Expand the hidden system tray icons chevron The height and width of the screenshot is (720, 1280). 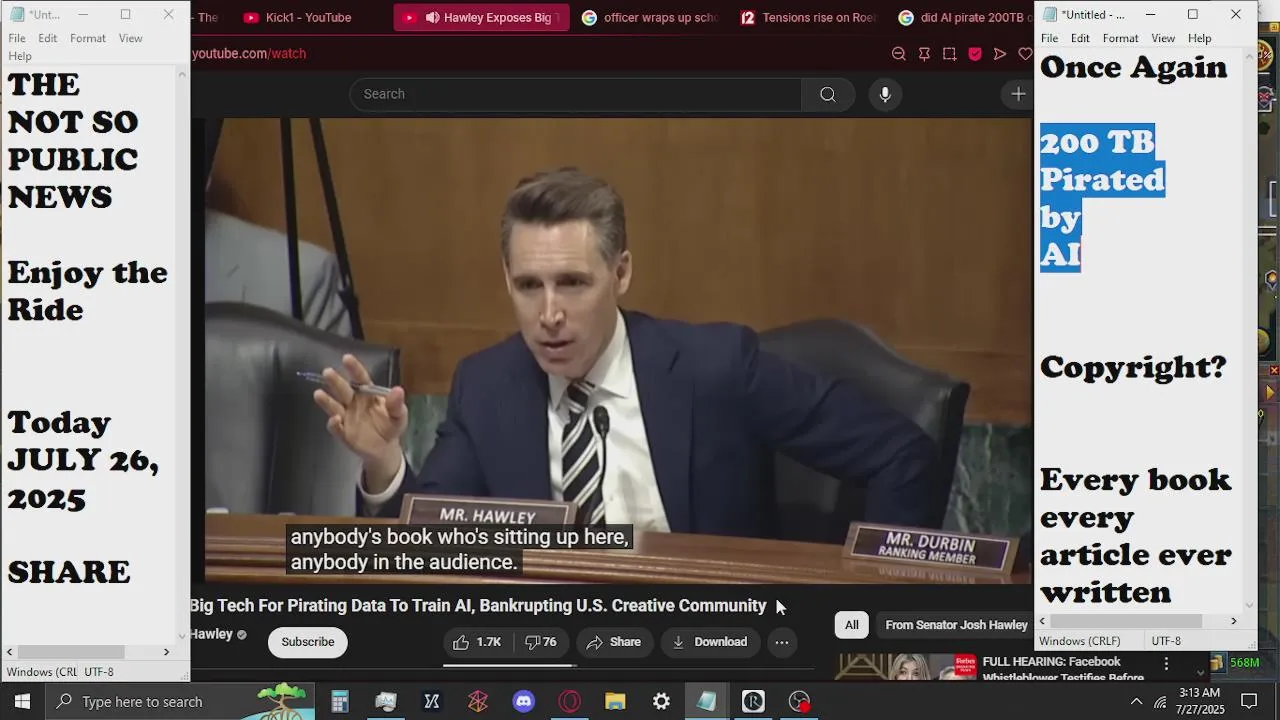click(x=1136, y=702)
